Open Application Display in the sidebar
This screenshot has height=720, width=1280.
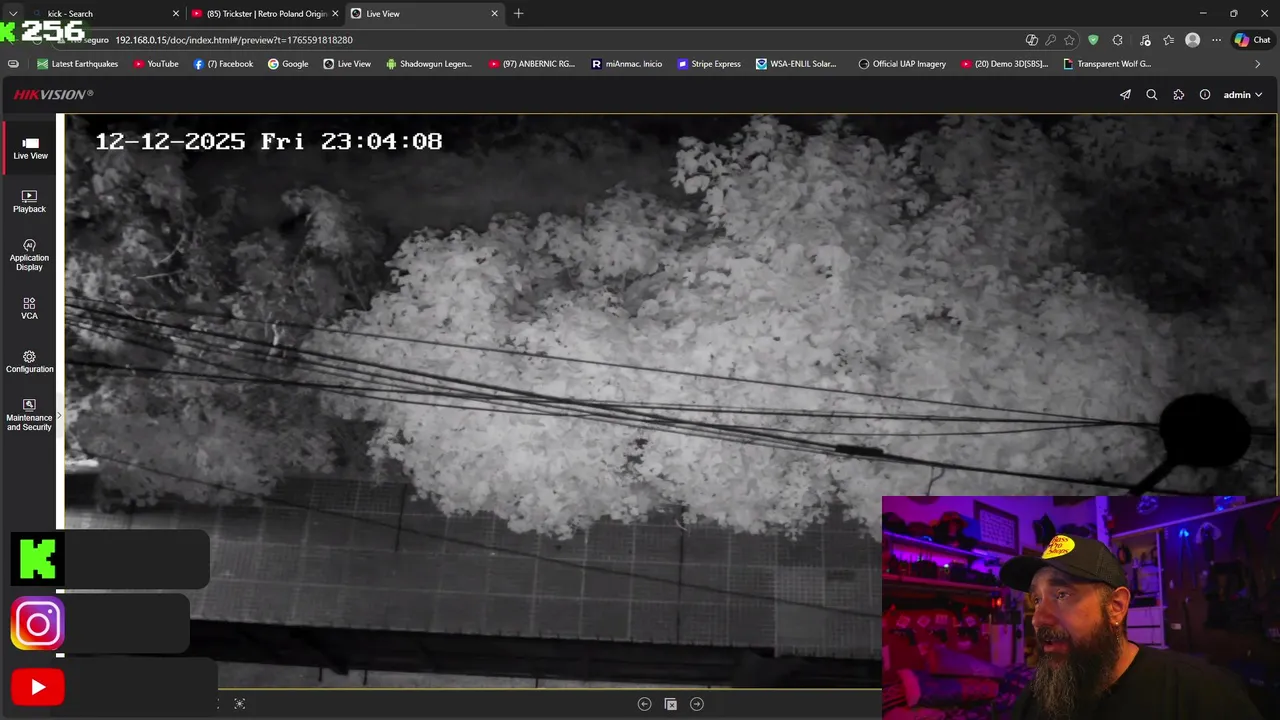coord(30,255)
